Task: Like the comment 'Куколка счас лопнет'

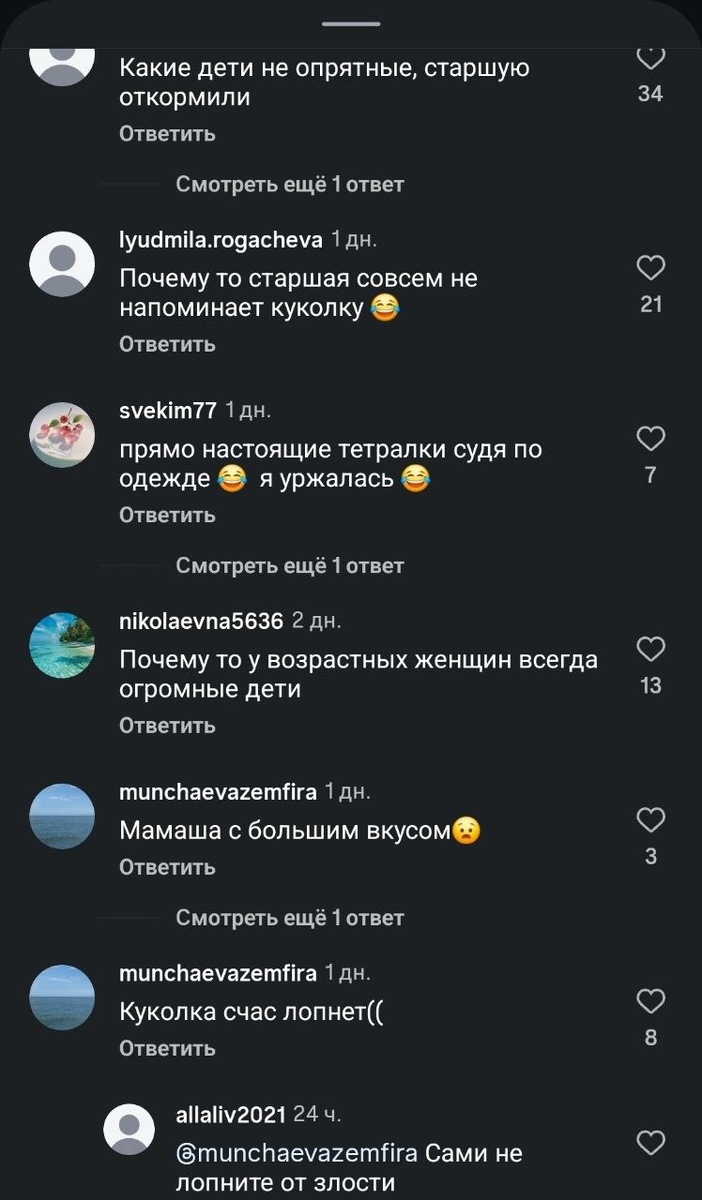Action: pos(650,1000)
